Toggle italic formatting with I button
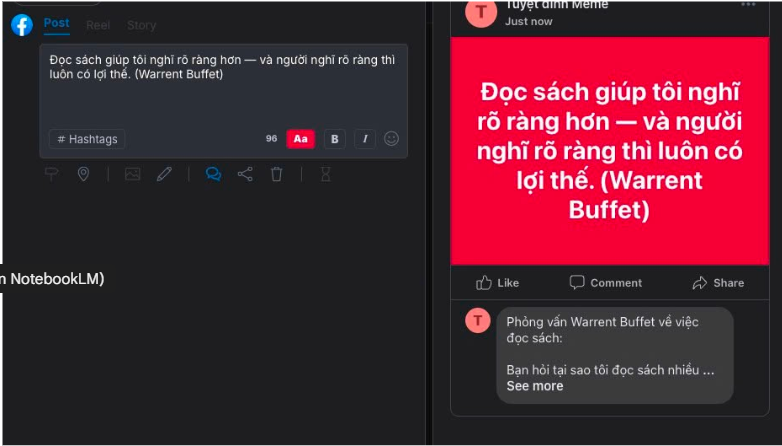Viewport: 782px width, 446px height. [x=365, y=139]
